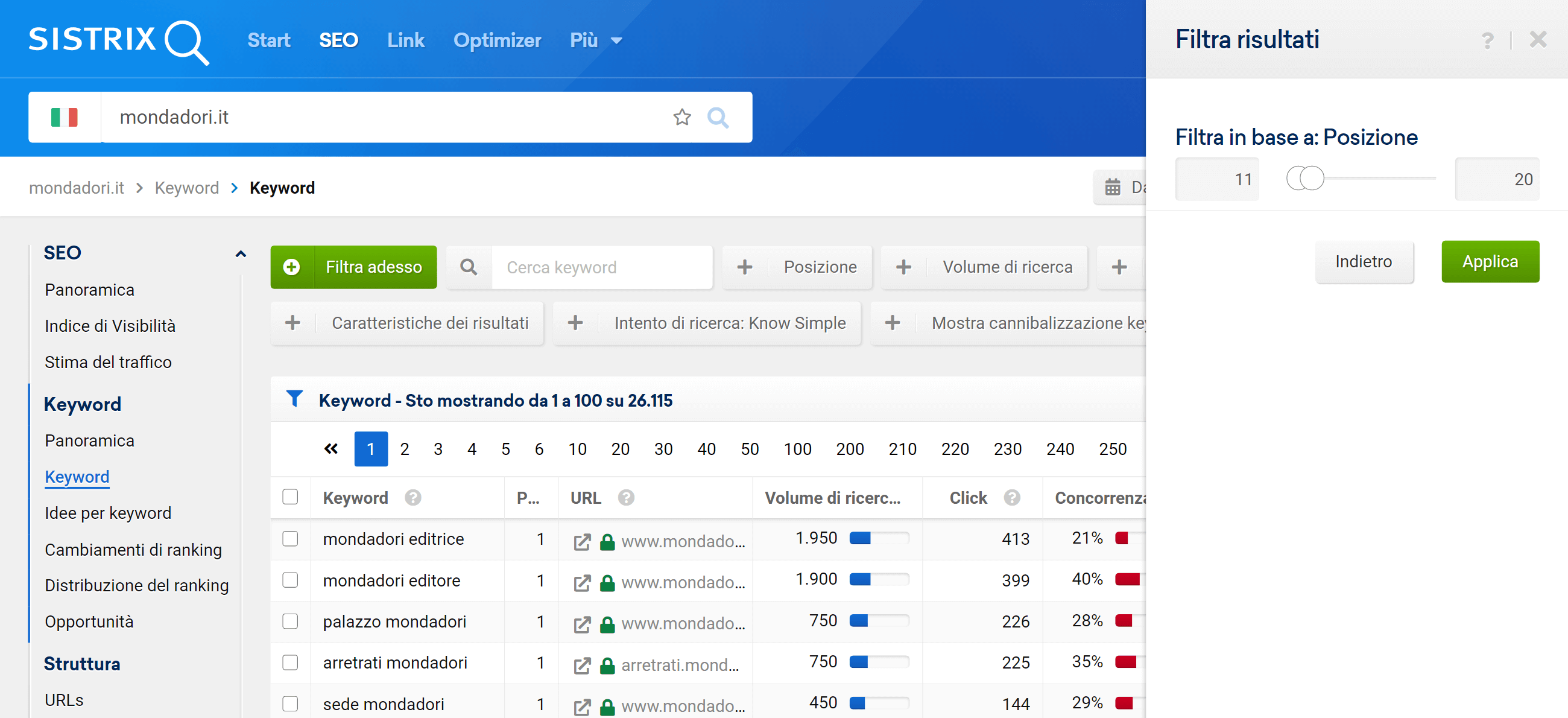Screen dimensions: 1568x718
Task: Click the mondadori.it breadcrumb link
Action: 77,188
